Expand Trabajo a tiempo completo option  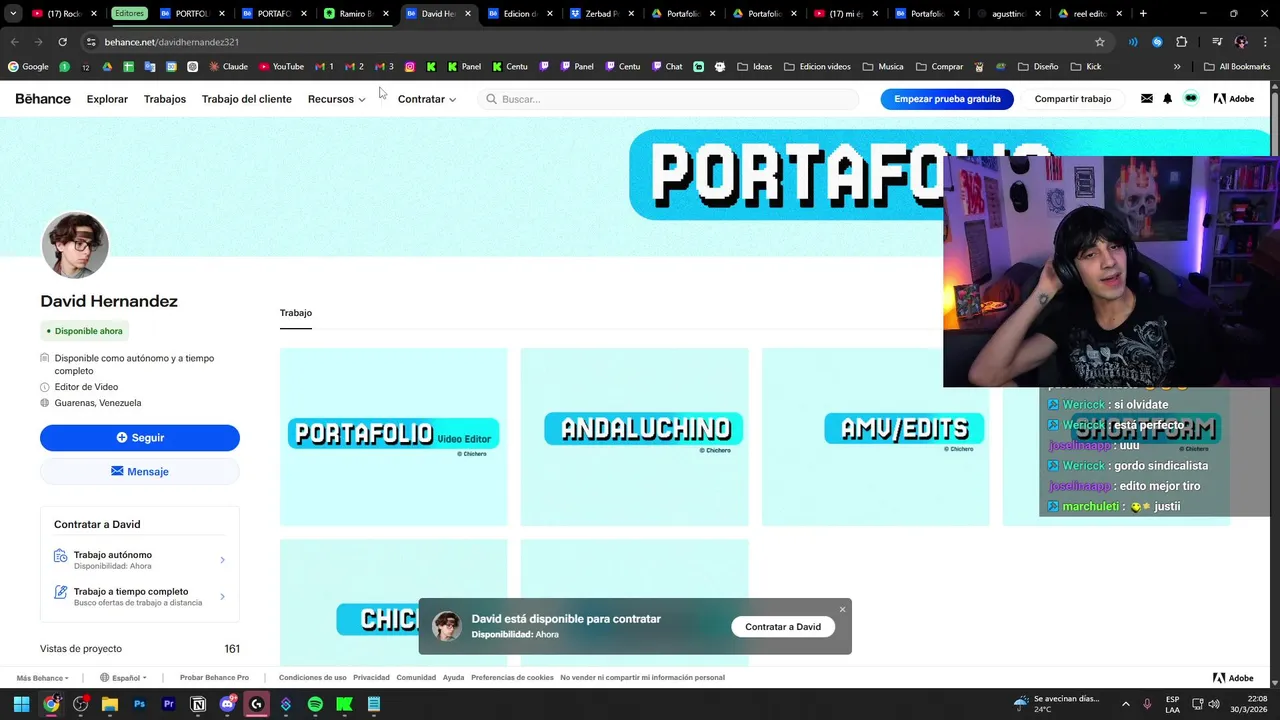coord(139,596)
